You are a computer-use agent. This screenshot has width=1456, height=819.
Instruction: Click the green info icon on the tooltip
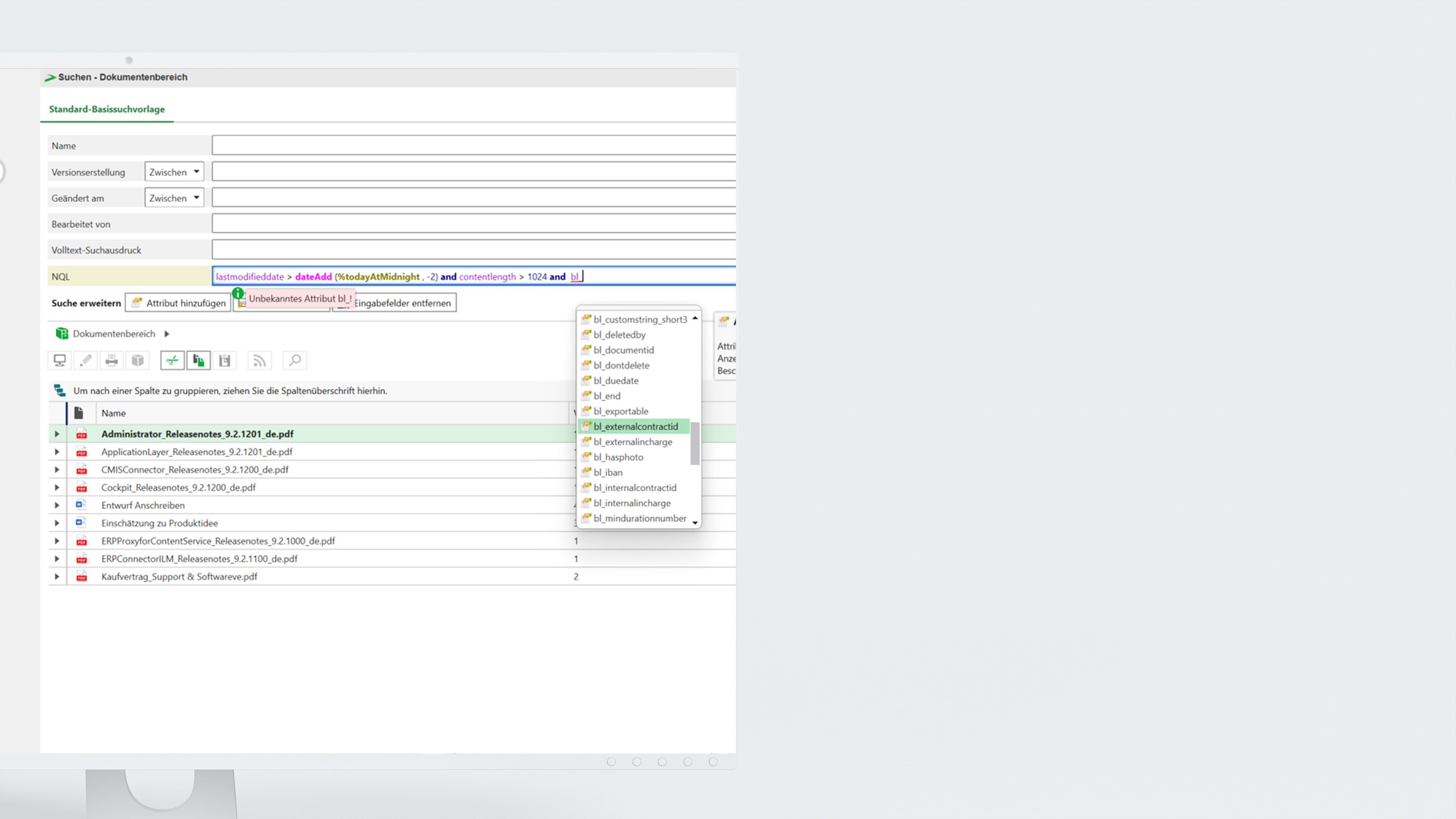(x=238, y=293)
